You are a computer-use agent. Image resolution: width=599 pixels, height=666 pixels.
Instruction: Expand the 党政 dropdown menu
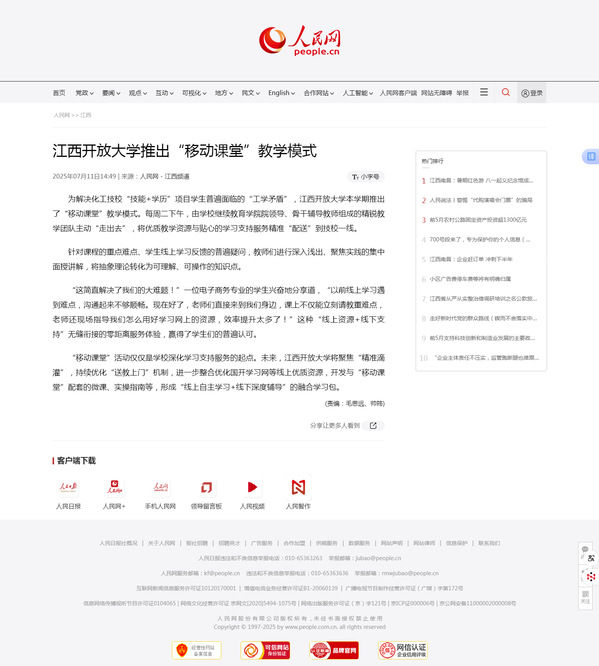84,93
